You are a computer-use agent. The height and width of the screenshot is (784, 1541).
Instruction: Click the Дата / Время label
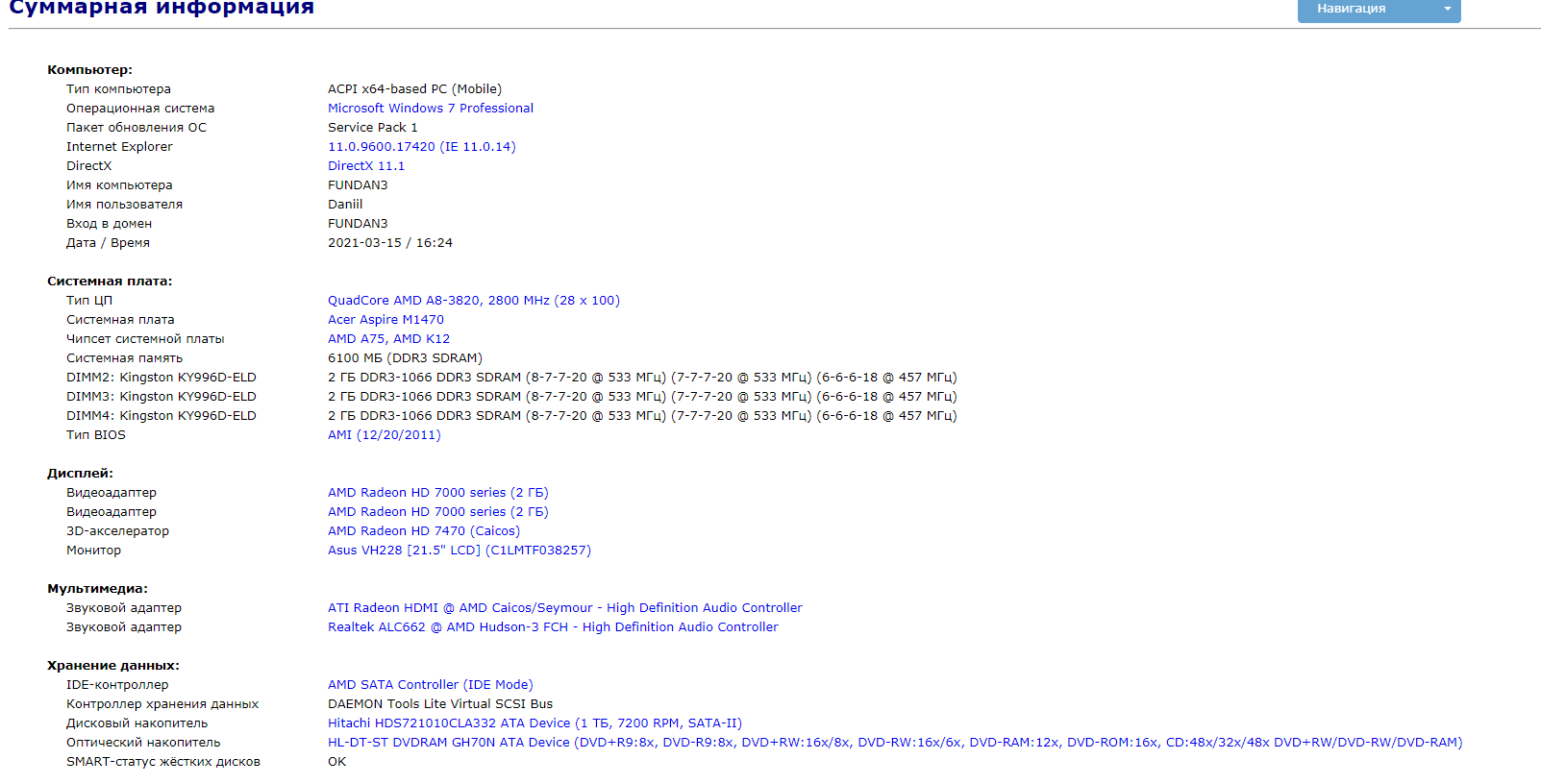click(108, 243)
